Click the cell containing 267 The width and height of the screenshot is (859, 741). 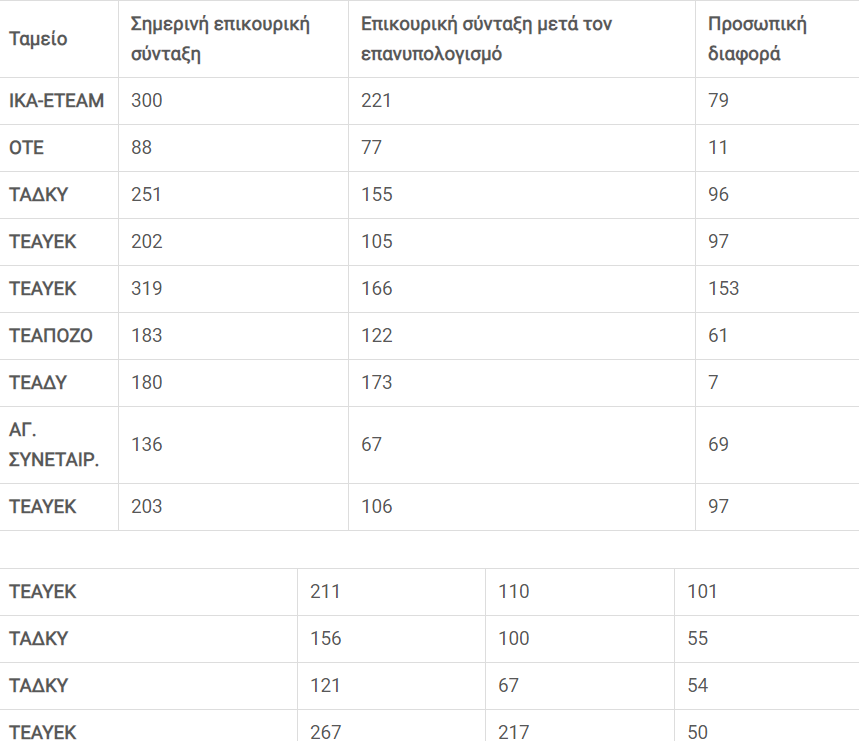tap(326, 732)
